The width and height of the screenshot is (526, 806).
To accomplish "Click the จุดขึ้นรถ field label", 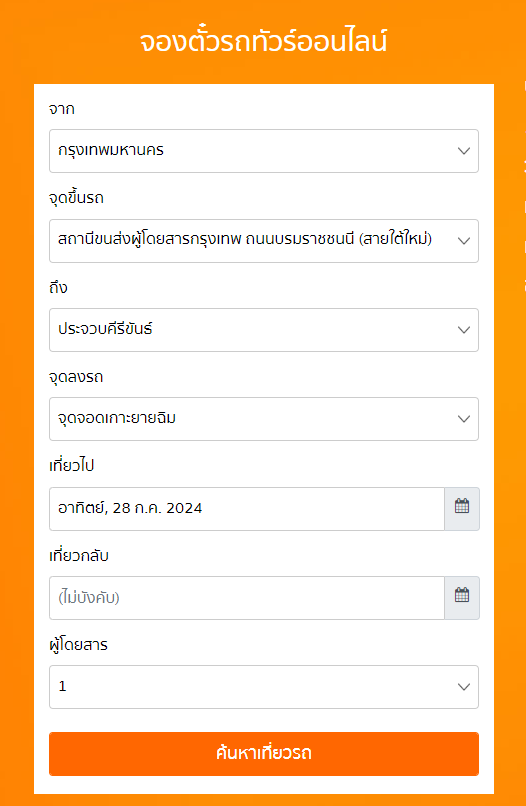I will click(76, 198).
